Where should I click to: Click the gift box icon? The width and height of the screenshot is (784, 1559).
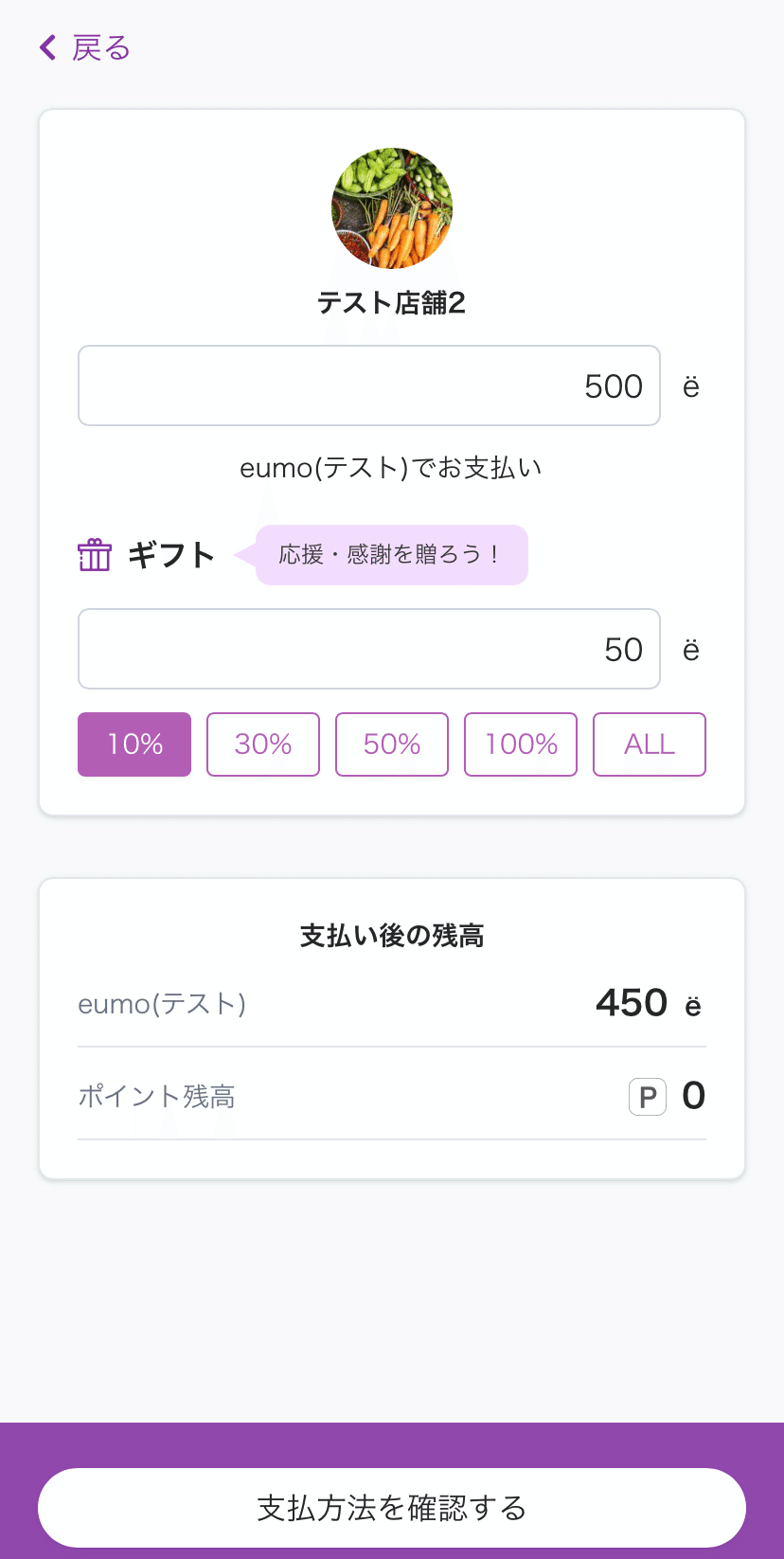pos(95,555)
